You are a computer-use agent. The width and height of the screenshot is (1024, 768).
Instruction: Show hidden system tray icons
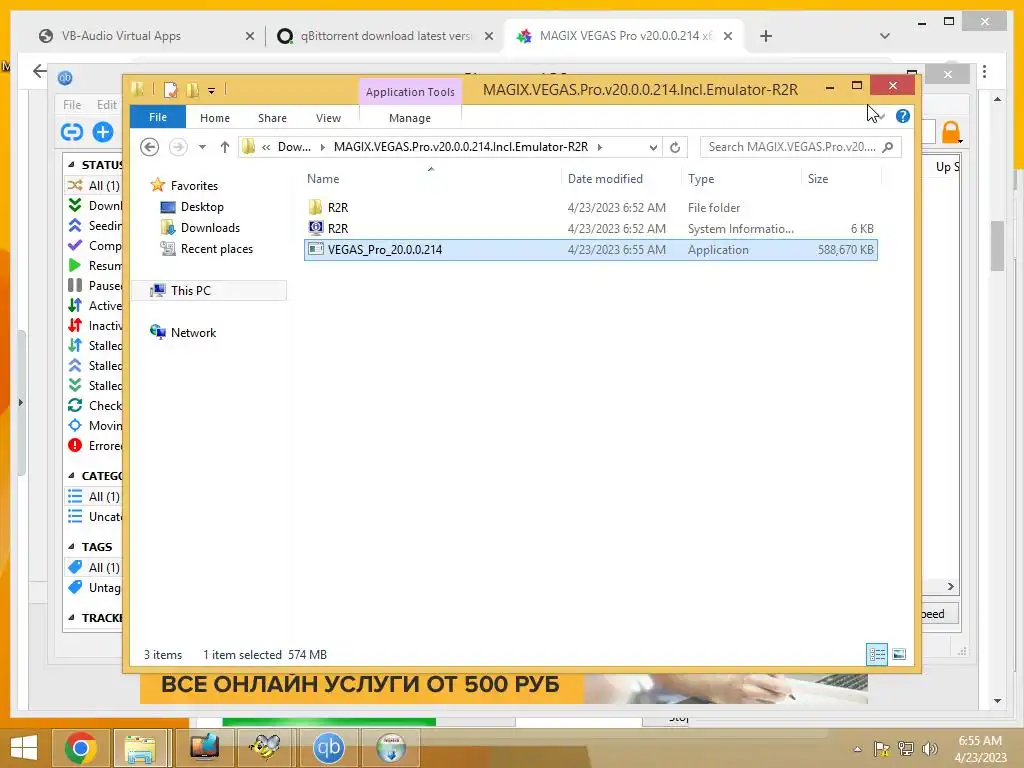(857, 749)
